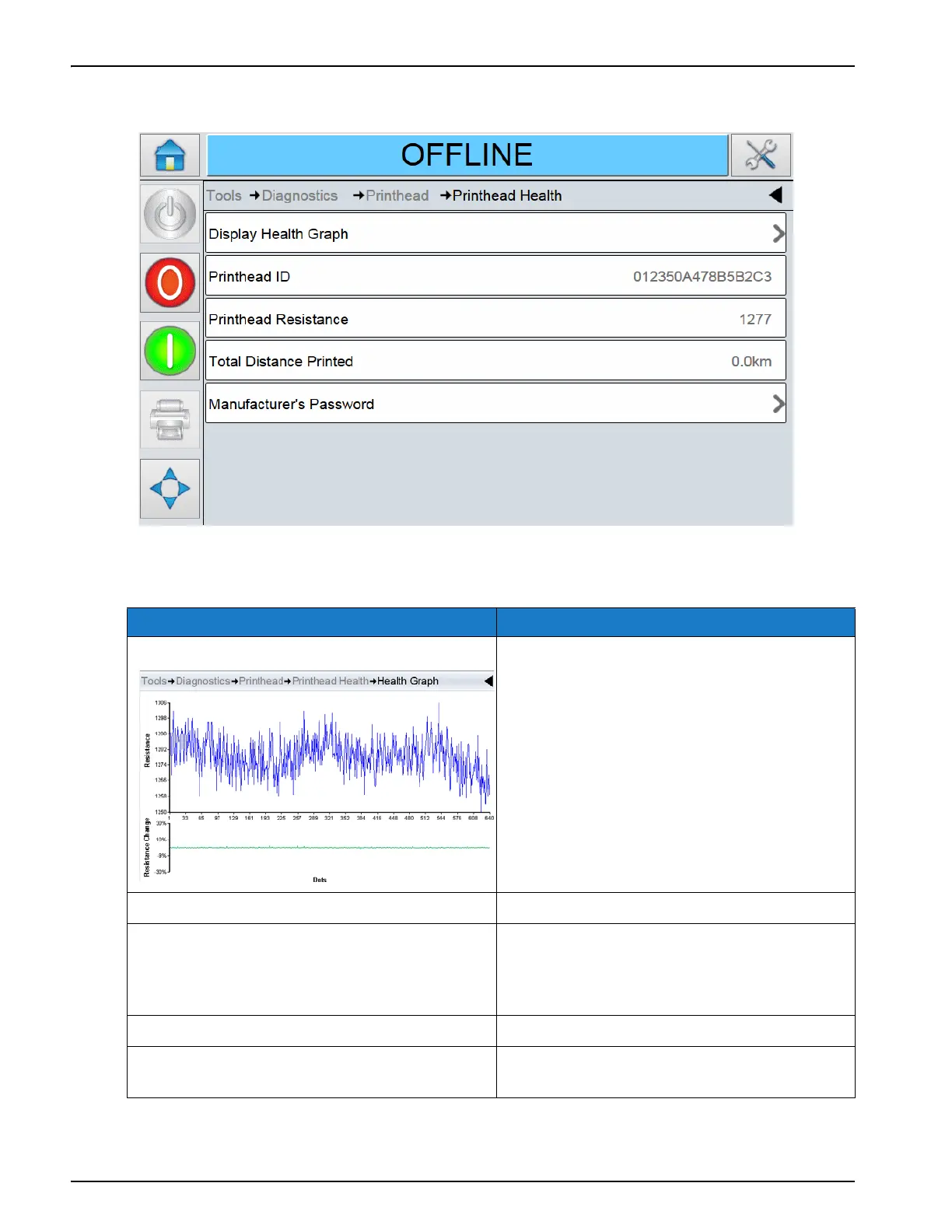Select the Total Distance Printed label
The image size is (952, 1232).
(281, 362)
